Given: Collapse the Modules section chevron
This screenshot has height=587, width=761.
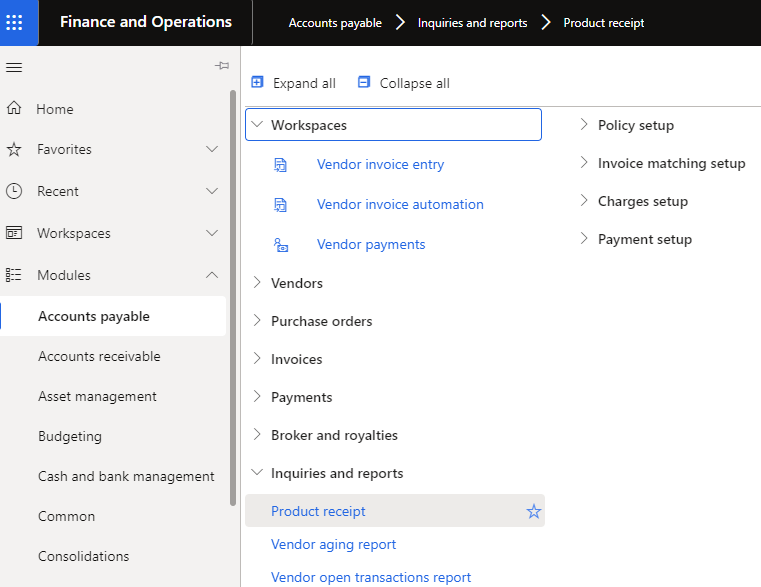Looking at the screenshot, I should [212, 275].
